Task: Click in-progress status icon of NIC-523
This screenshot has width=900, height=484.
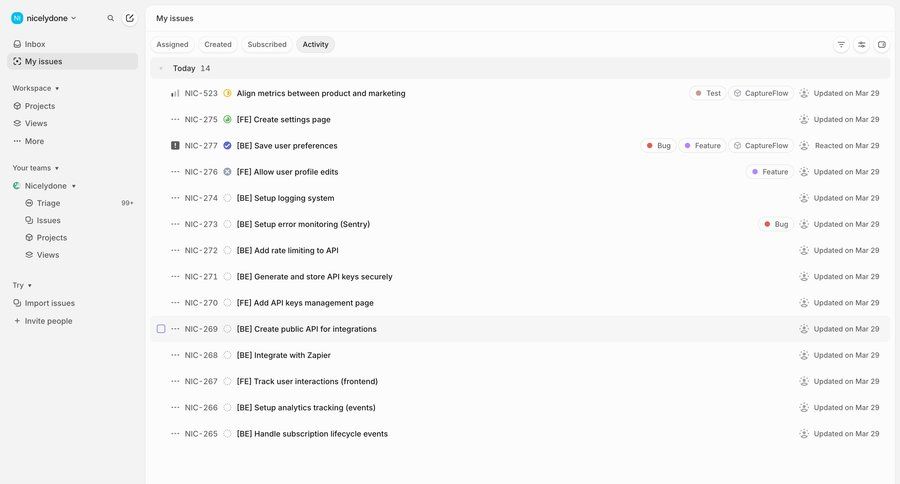Action: pyautogui.click(x=227, y=93)
